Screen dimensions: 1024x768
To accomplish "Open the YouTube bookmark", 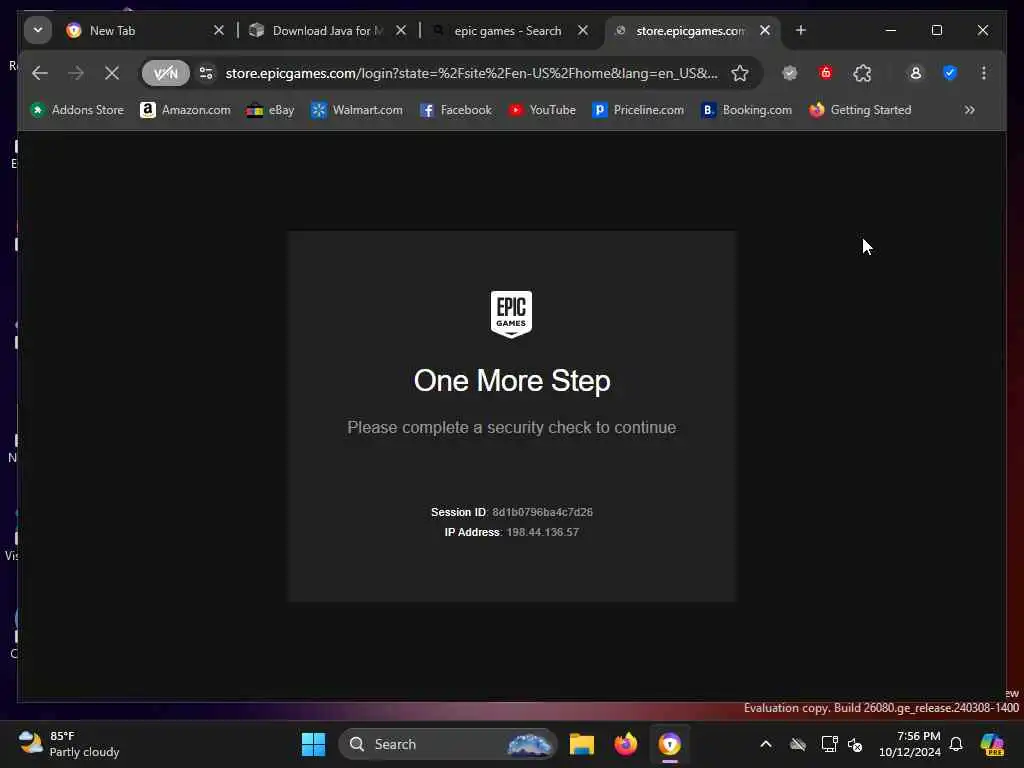I will (x=542, y=110).
